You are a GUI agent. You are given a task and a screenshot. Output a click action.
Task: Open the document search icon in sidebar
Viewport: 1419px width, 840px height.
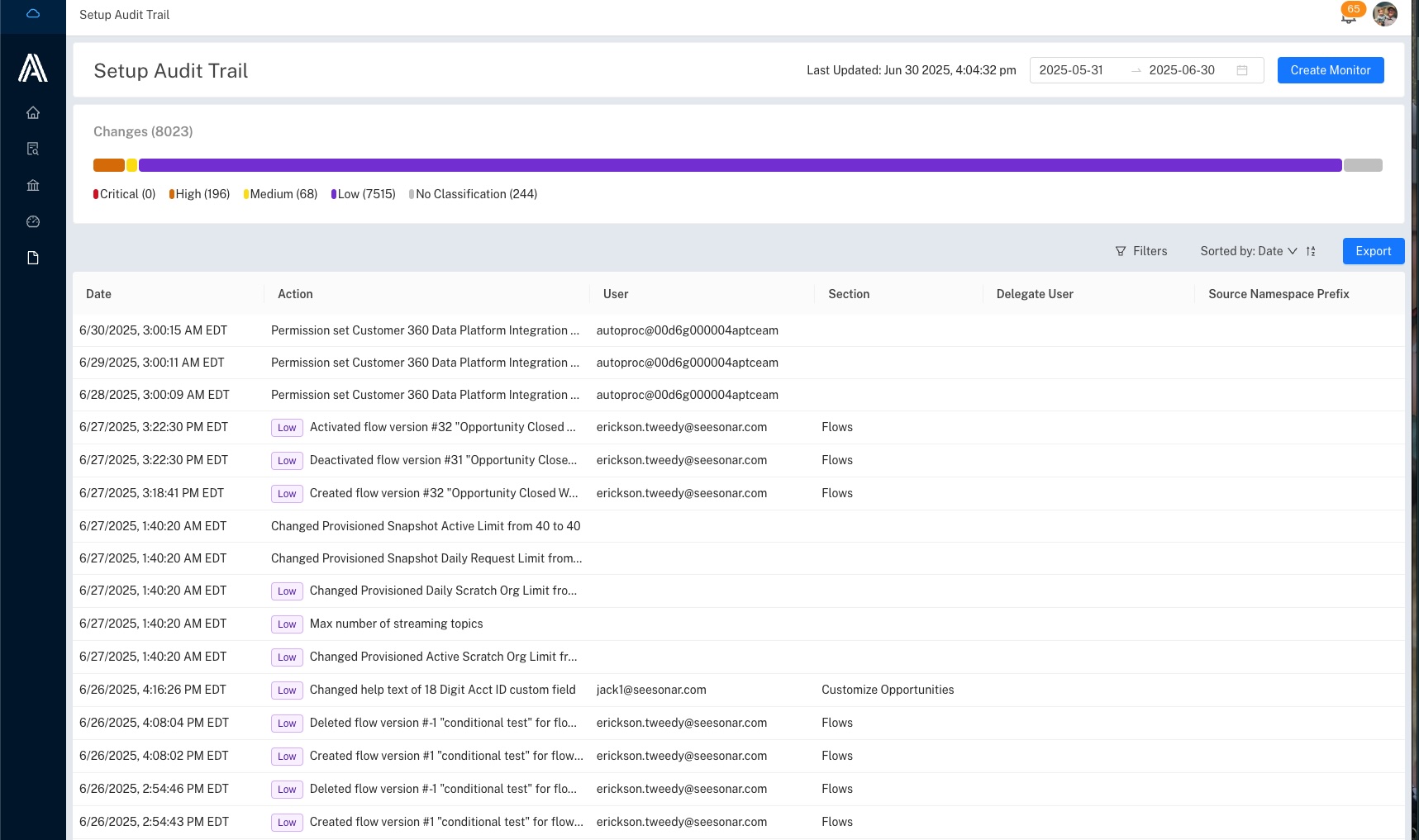[33, 149]
